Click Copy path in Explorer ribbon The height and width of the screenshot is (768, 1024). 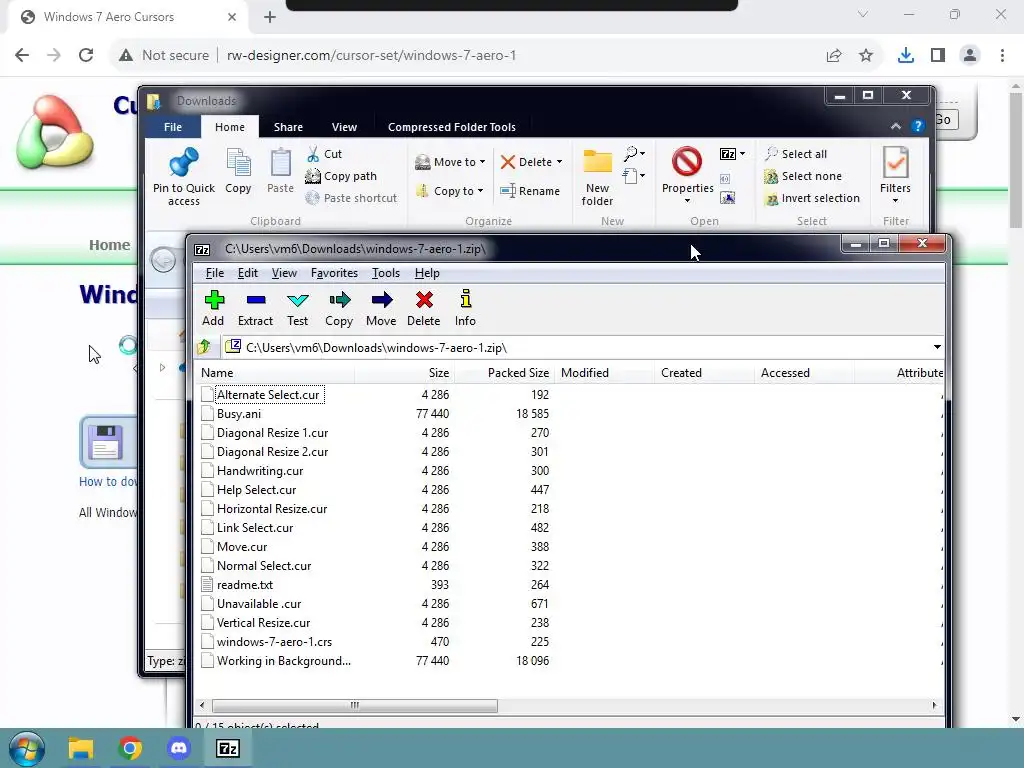[x=341, y=176]
